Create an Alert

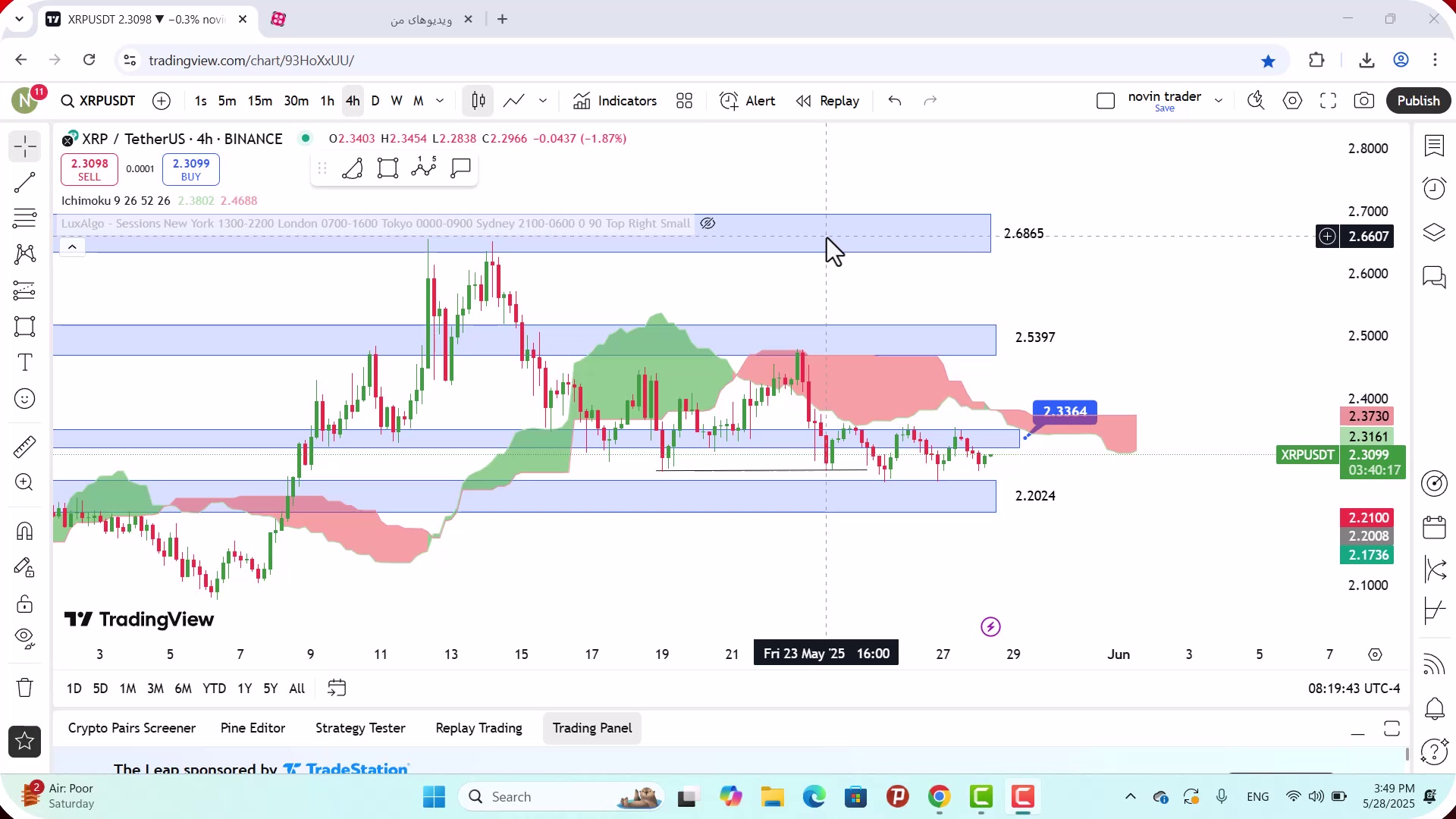point(748,101)
